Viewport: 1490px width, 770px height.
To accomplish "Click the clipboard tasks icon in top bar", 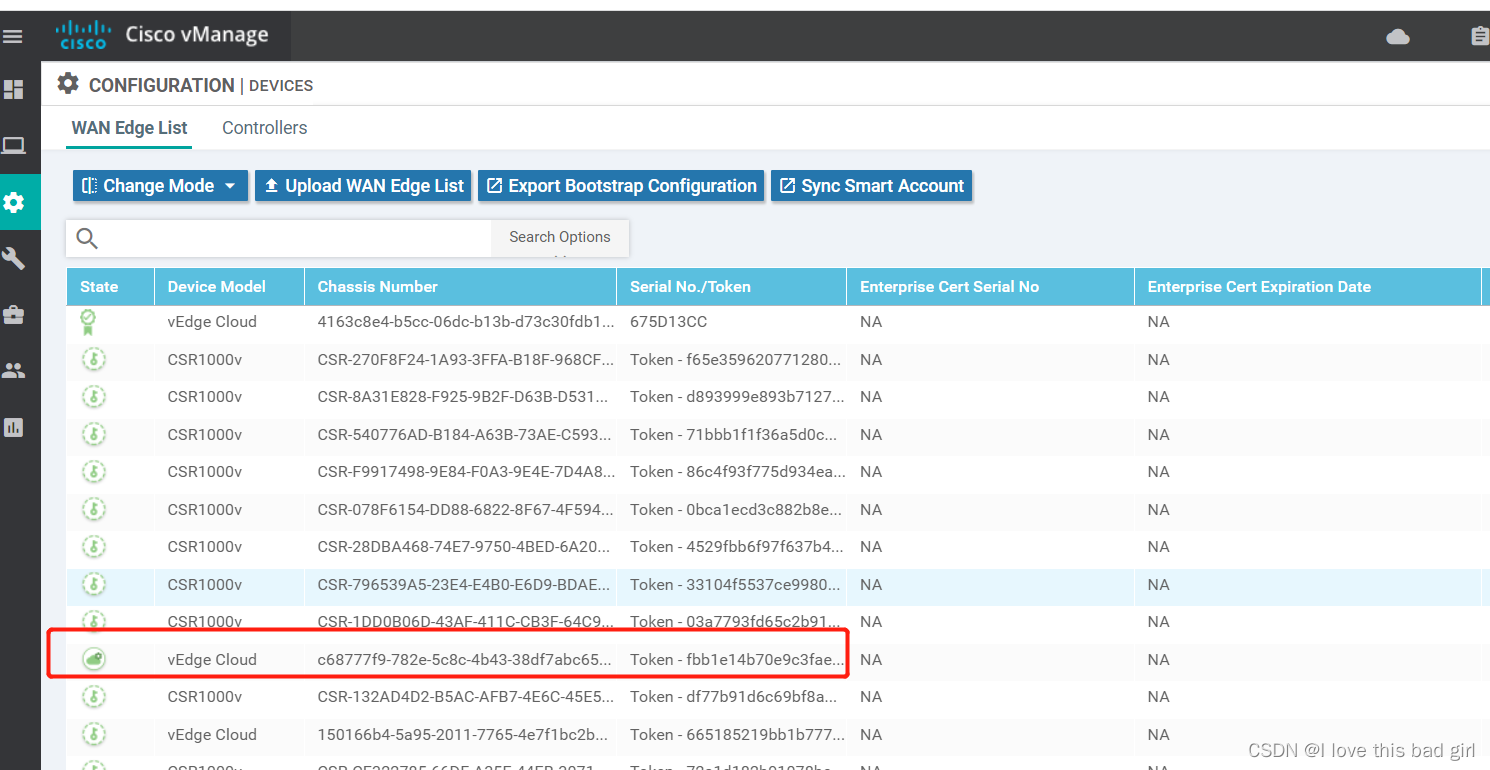I will 1480,37.
